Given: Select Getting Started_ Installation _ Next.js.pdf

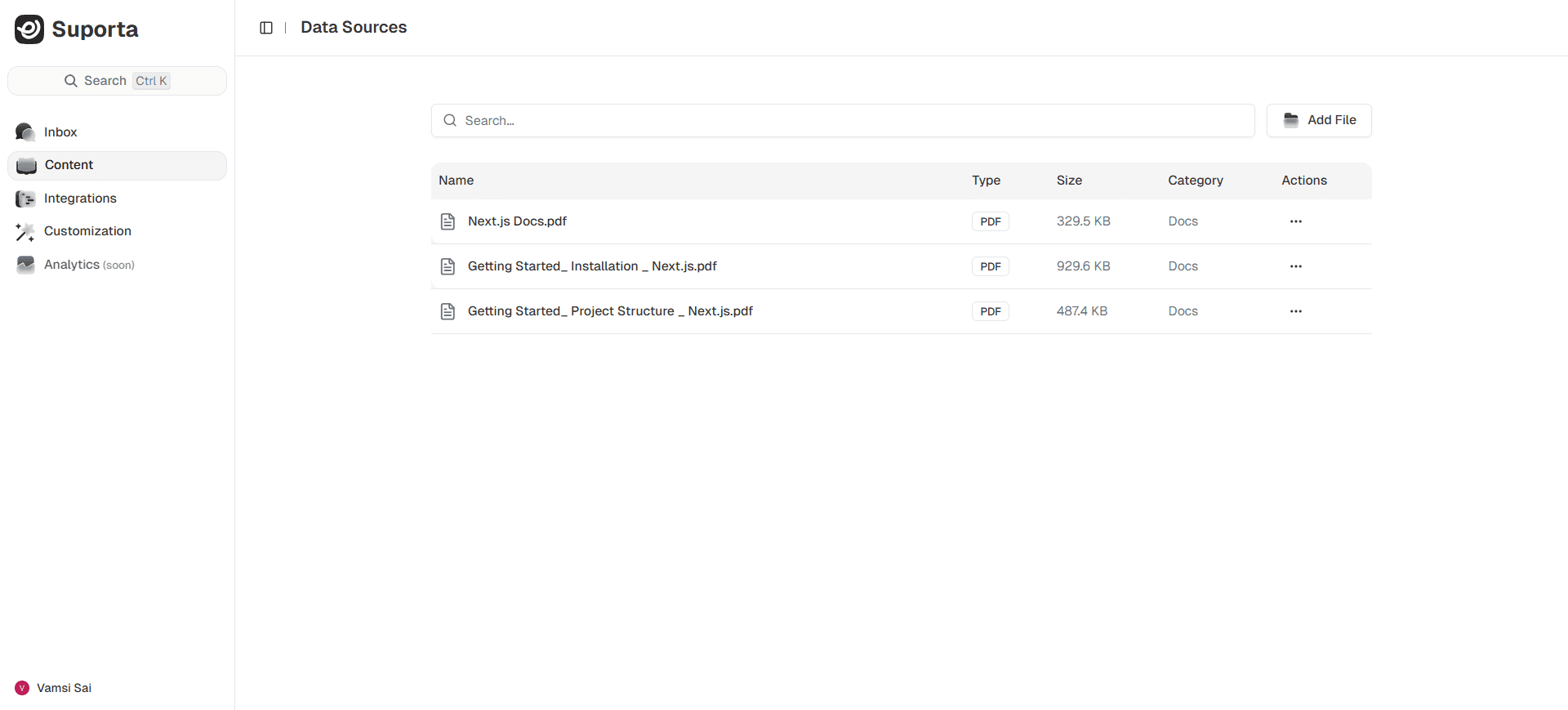Looking at the screenshot, I should pyautogui.click(x=592, y=266).
